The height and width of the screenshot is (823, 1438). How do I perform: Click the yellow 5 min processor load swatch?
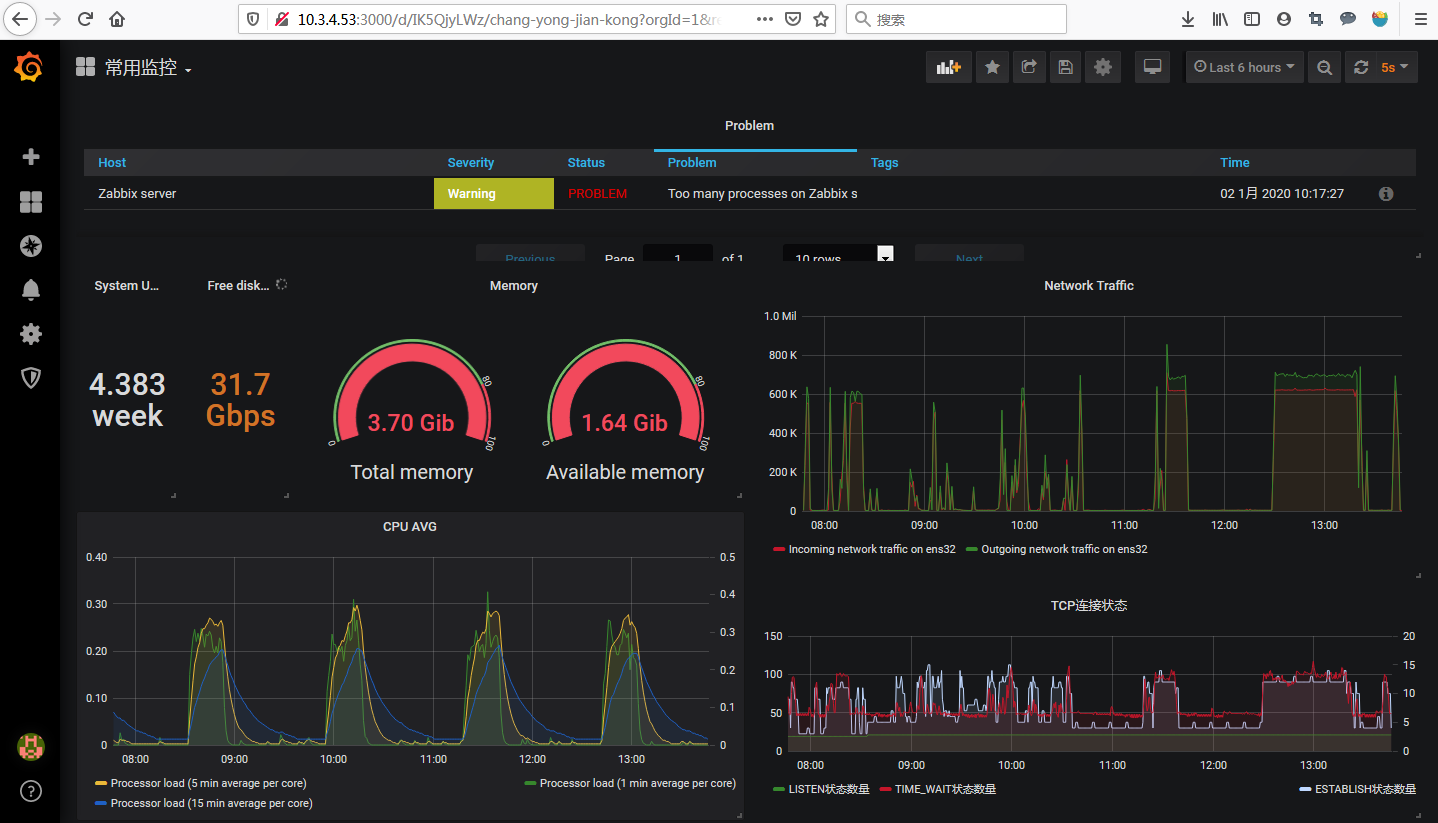[101, 784]
